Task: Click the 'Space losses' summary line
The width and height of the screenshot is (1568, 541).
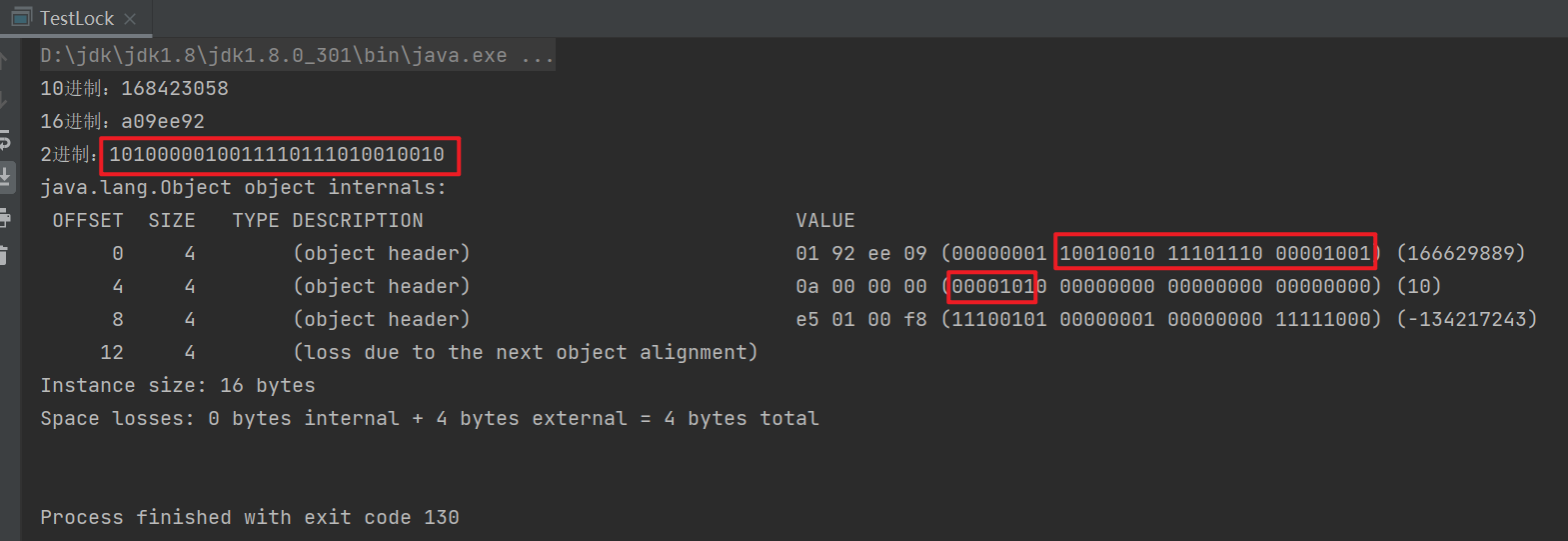Action: 429,418
